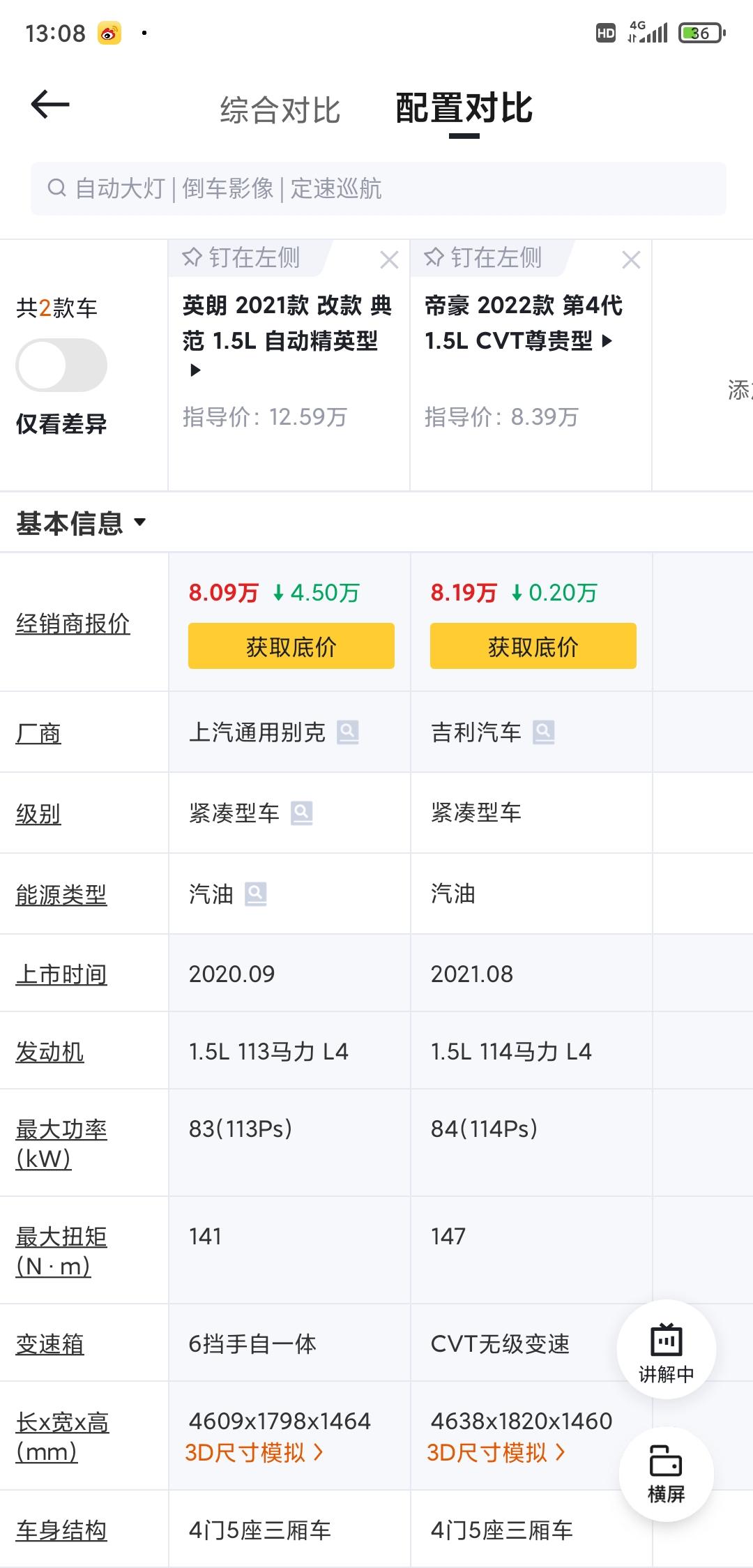
Task: Tap power value 83(113Ps)
Action: click(x=241, y=1129)
